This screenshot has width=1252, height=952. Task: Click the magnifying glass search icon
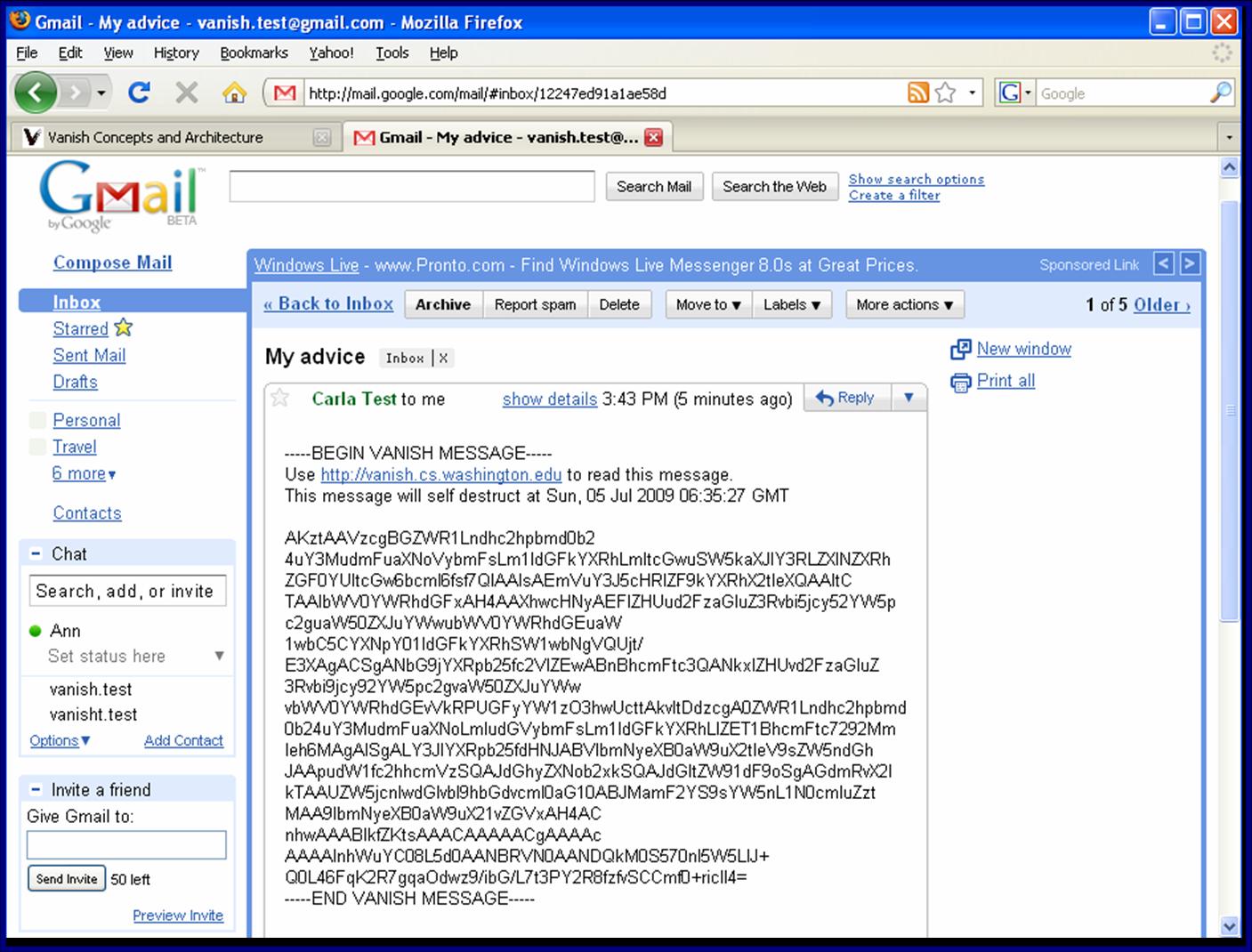pyautogui.click(x=1221, y=92)
